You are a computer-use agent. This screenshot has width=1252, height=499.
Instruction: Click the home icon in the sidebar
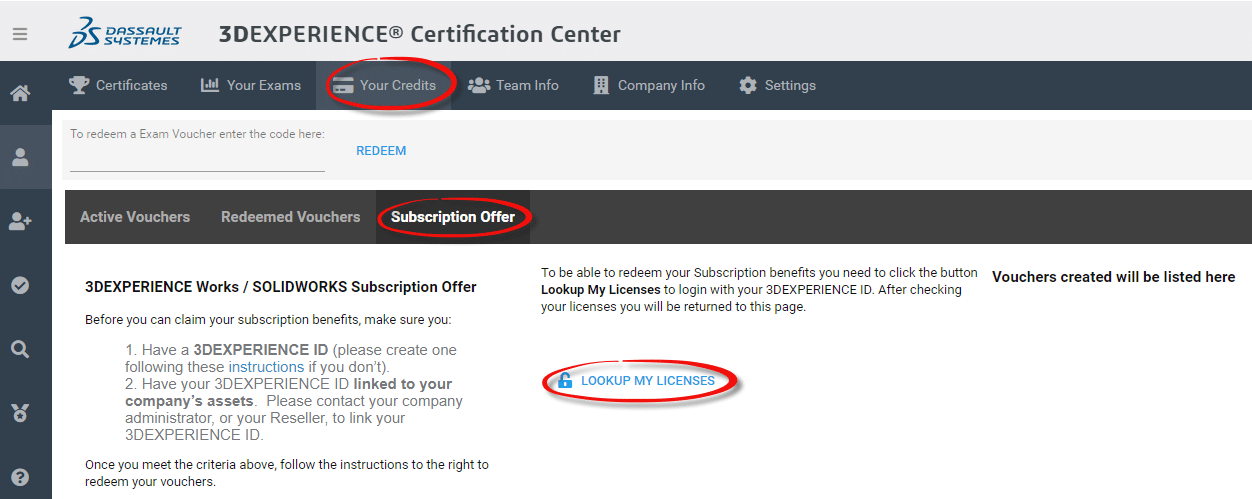point(20,94)
